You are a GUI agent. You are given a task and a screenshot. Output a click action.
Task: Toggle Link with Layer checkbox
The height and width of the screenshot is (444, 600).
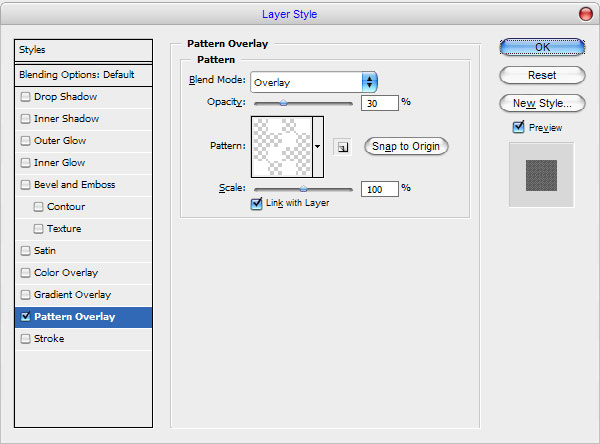(x=256, y=203)
